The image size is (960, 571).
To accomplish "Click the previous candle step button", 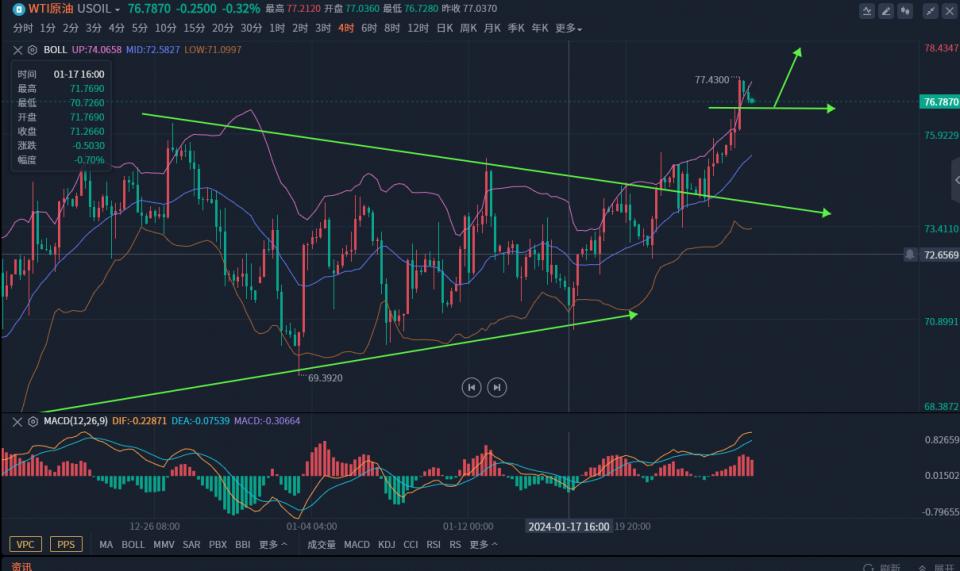I will 471,387.
